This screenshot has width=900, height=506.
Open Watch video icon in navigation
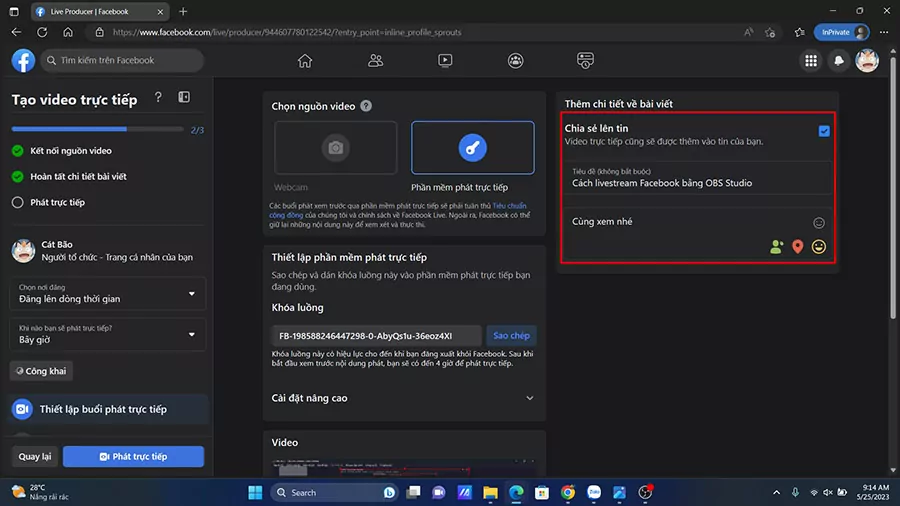tap(445, 60)
